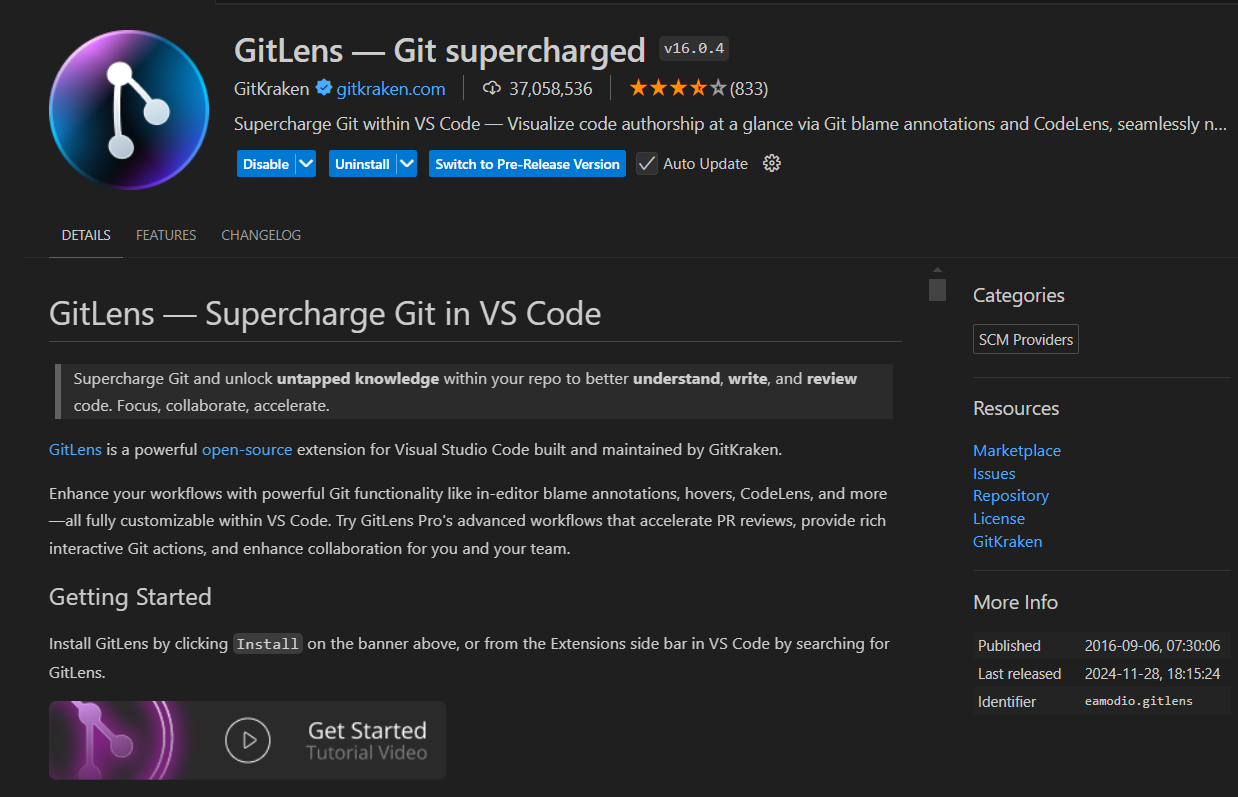Open the License resource link

click(x=999, y=518)
